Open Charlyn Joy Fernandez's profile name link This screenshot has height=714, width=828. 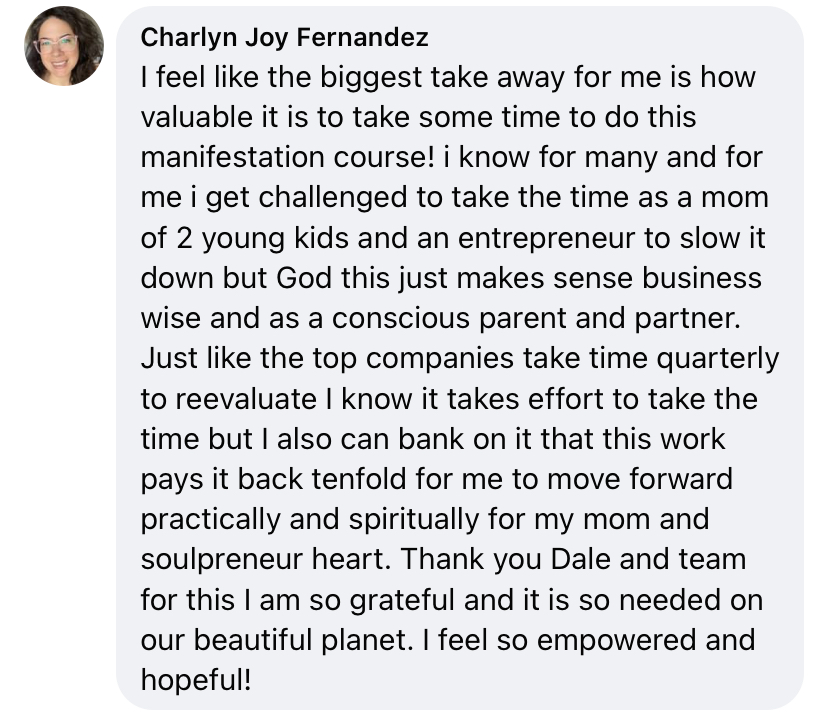tap(285, 38)
